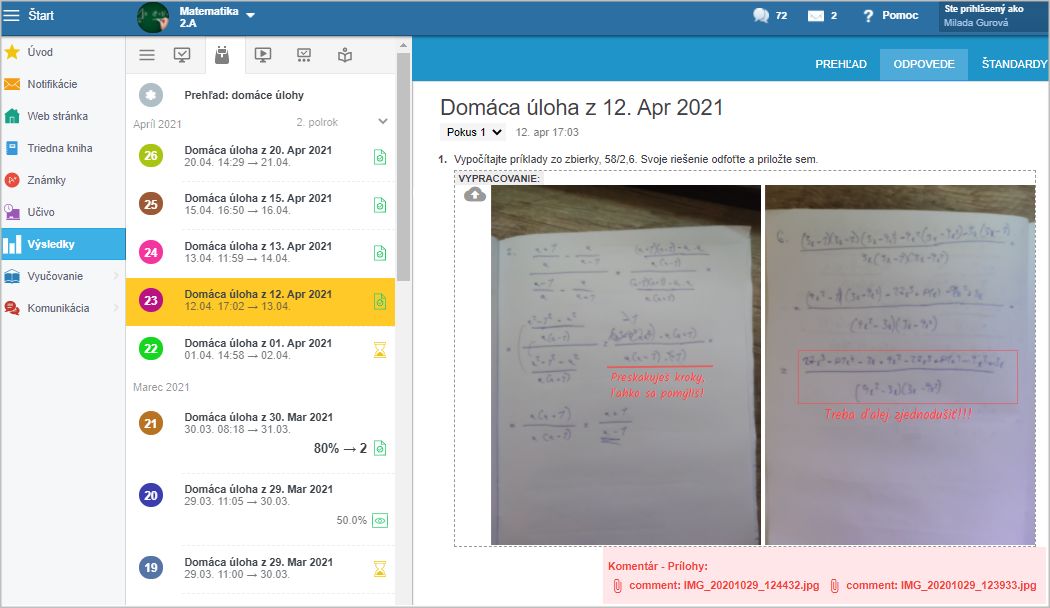Viewport: 1050px width, 608px height.
Task: Switch to the ŠTANDARDY tab
Action: (x=1013, y=64)
